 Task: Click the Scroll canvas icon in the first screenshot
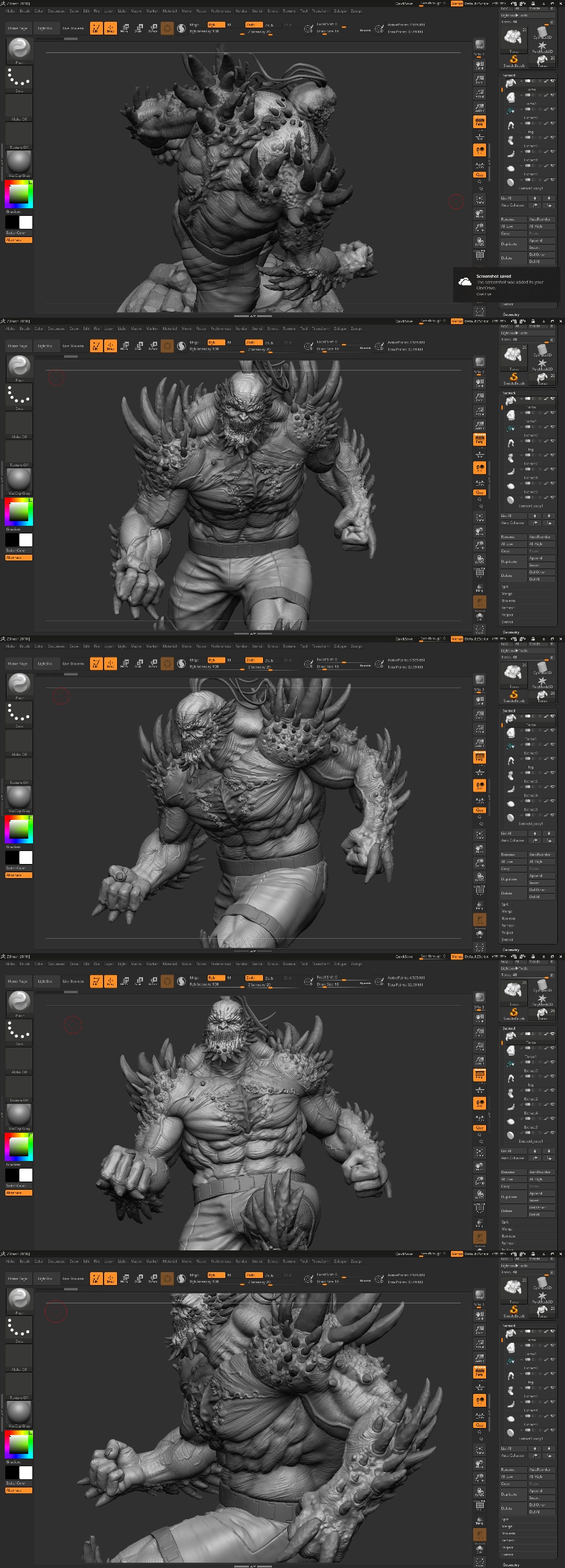point(480,65)
